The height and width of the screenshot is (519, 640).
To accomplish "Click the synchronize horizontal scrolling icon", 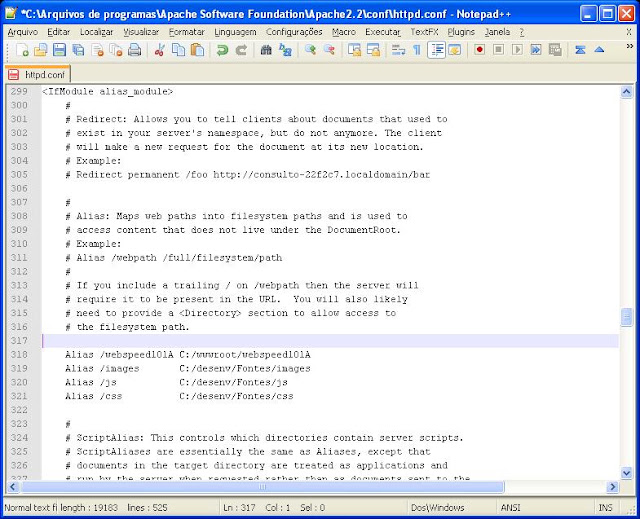I will tap(373, 50).
